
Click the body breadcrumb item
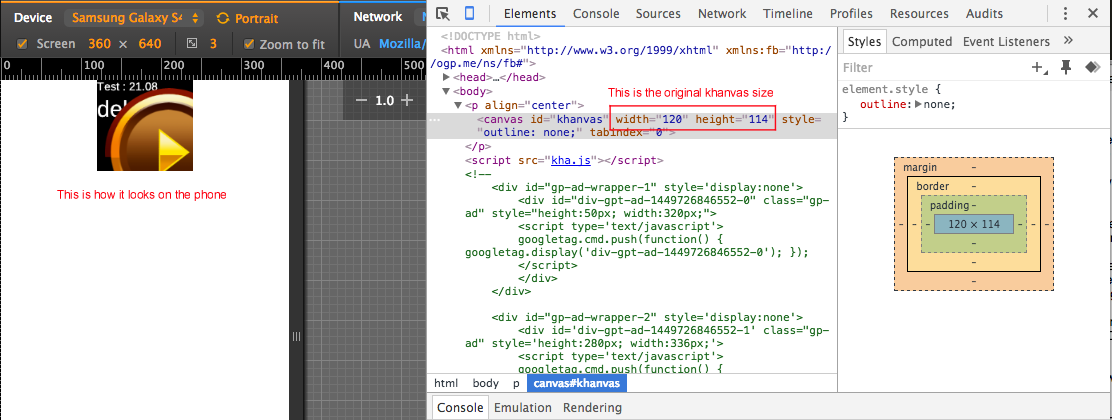486,383
